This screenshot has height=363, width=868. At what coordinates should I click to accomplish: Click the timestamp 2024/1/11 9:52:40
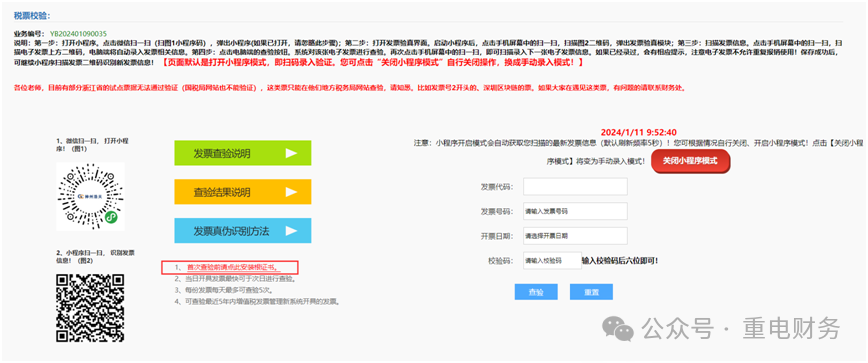(x=638, y=132)
